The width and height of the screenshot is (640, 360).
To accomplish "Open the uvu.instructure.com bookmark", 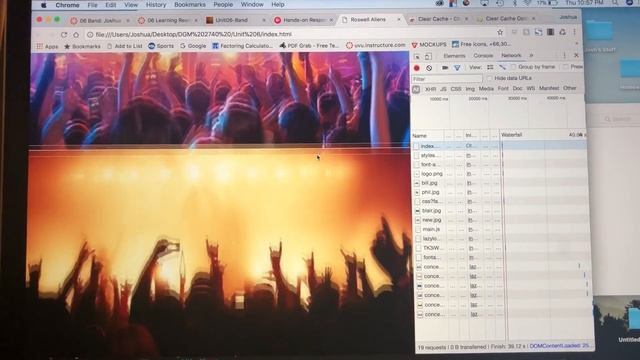I will coord(376,45).
